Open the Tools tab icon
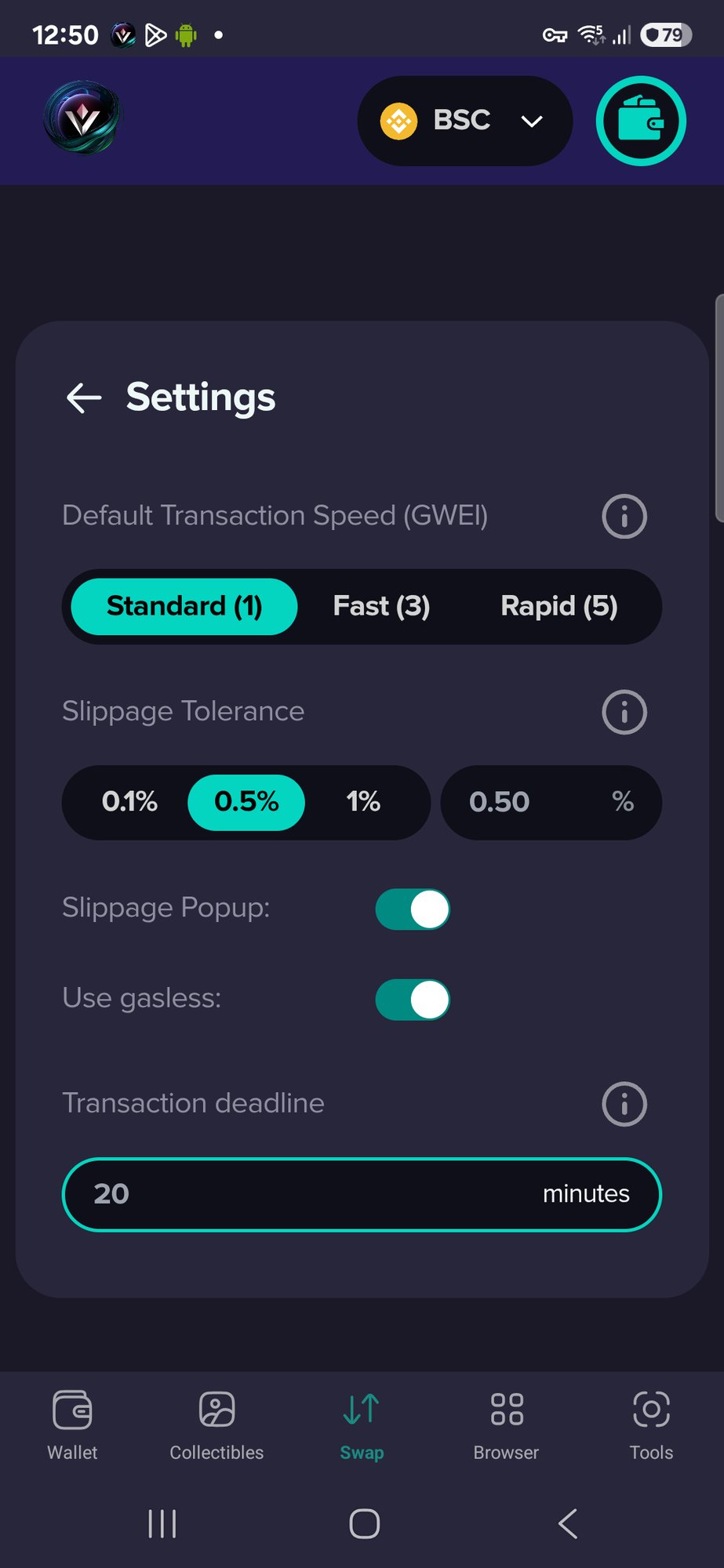 [651, 1409]
